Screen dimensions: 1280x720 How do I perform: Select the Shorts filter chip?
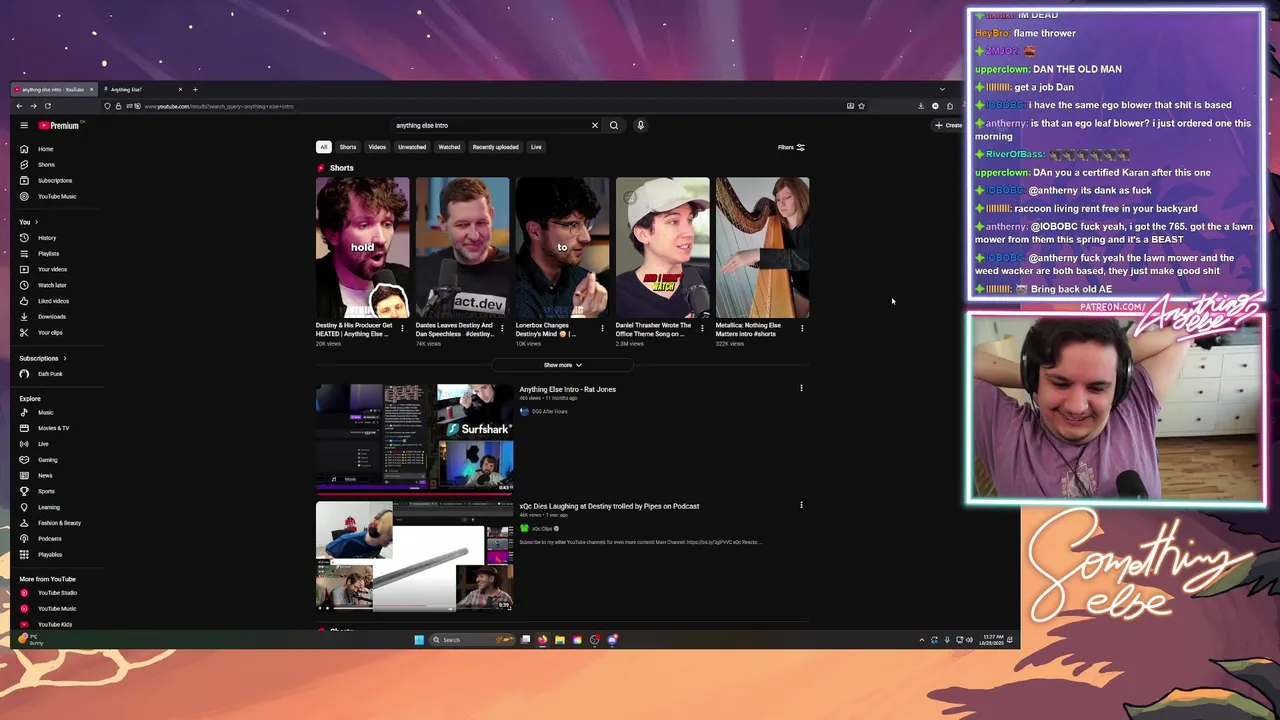point(347,147)
